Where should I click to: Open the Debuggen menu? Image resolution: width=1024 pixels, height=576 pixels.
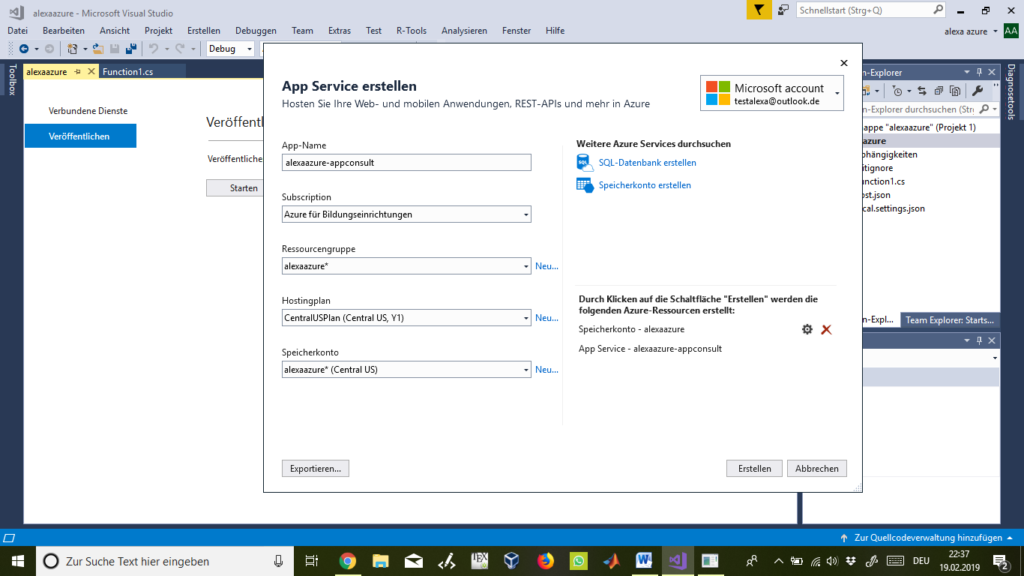click(x=255, y=31)
